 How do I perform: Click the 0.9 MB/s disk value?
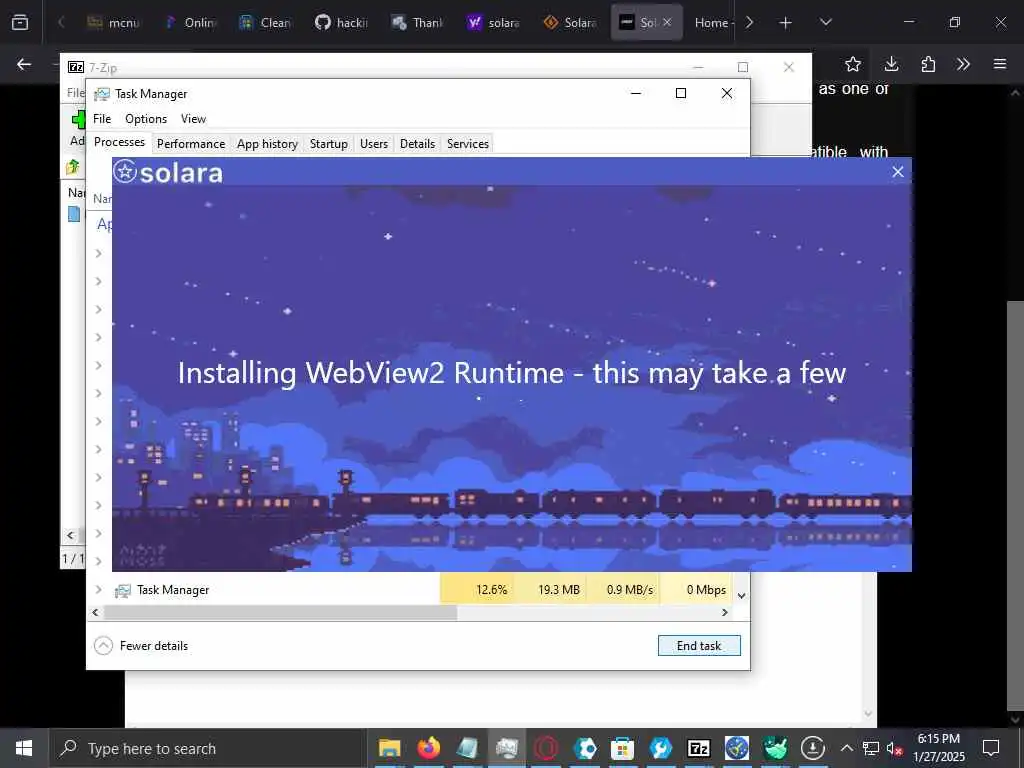630,590
